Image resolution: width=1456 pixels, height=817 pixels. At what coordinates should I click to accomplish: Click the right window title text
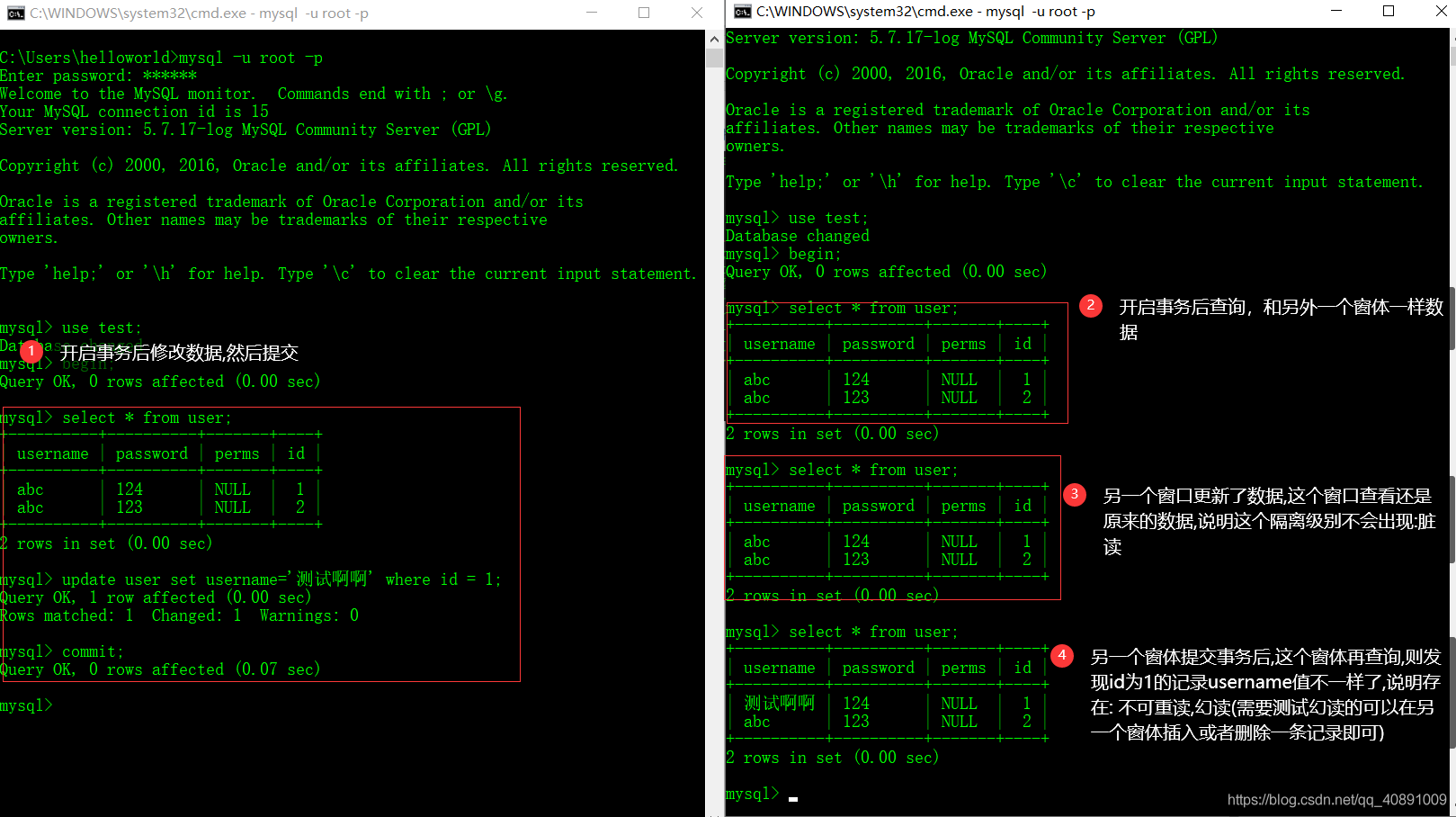click(925, 12)
